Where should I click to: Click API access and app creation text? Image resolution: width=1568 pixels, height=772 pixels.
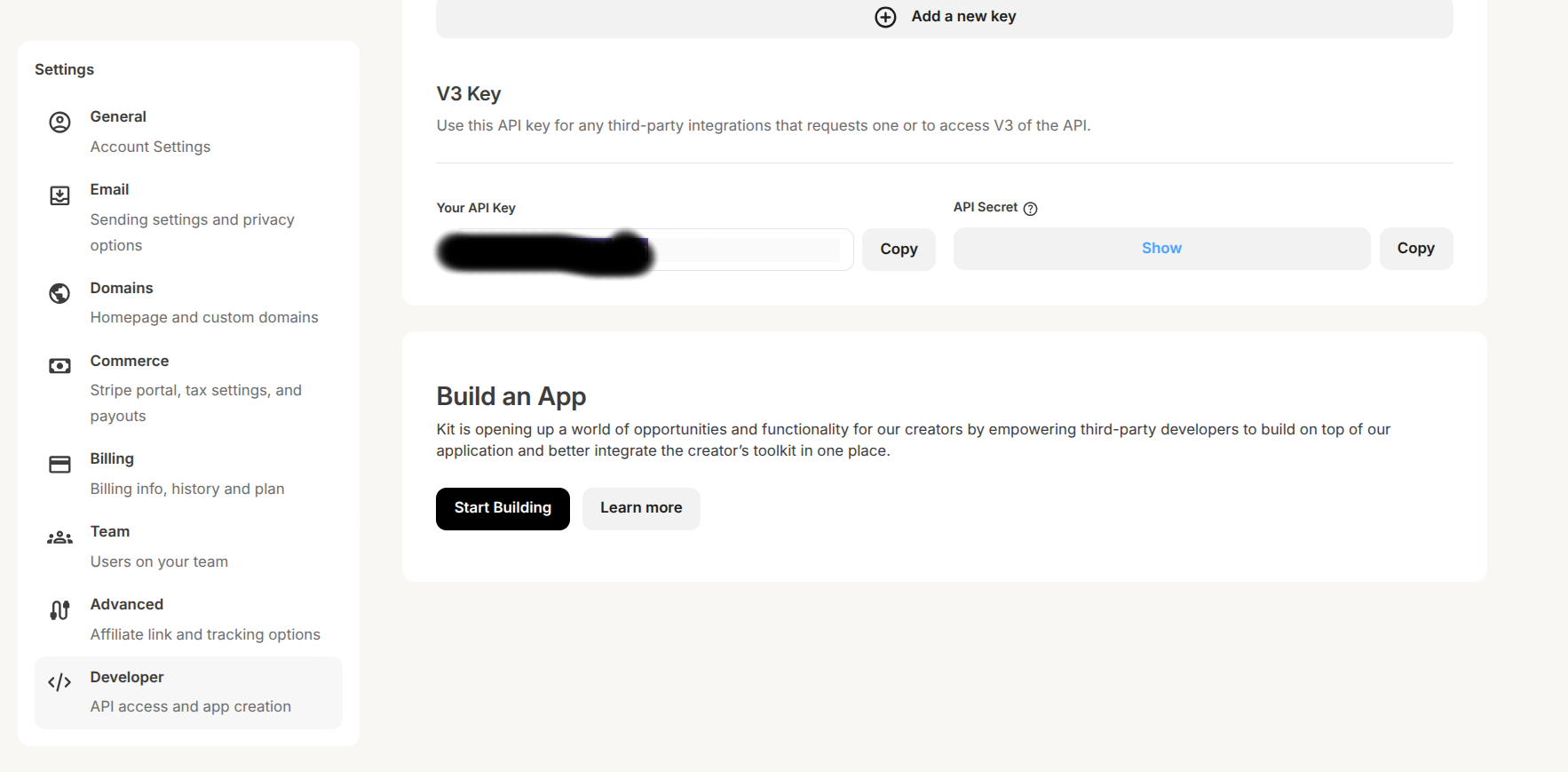[191, 706]
